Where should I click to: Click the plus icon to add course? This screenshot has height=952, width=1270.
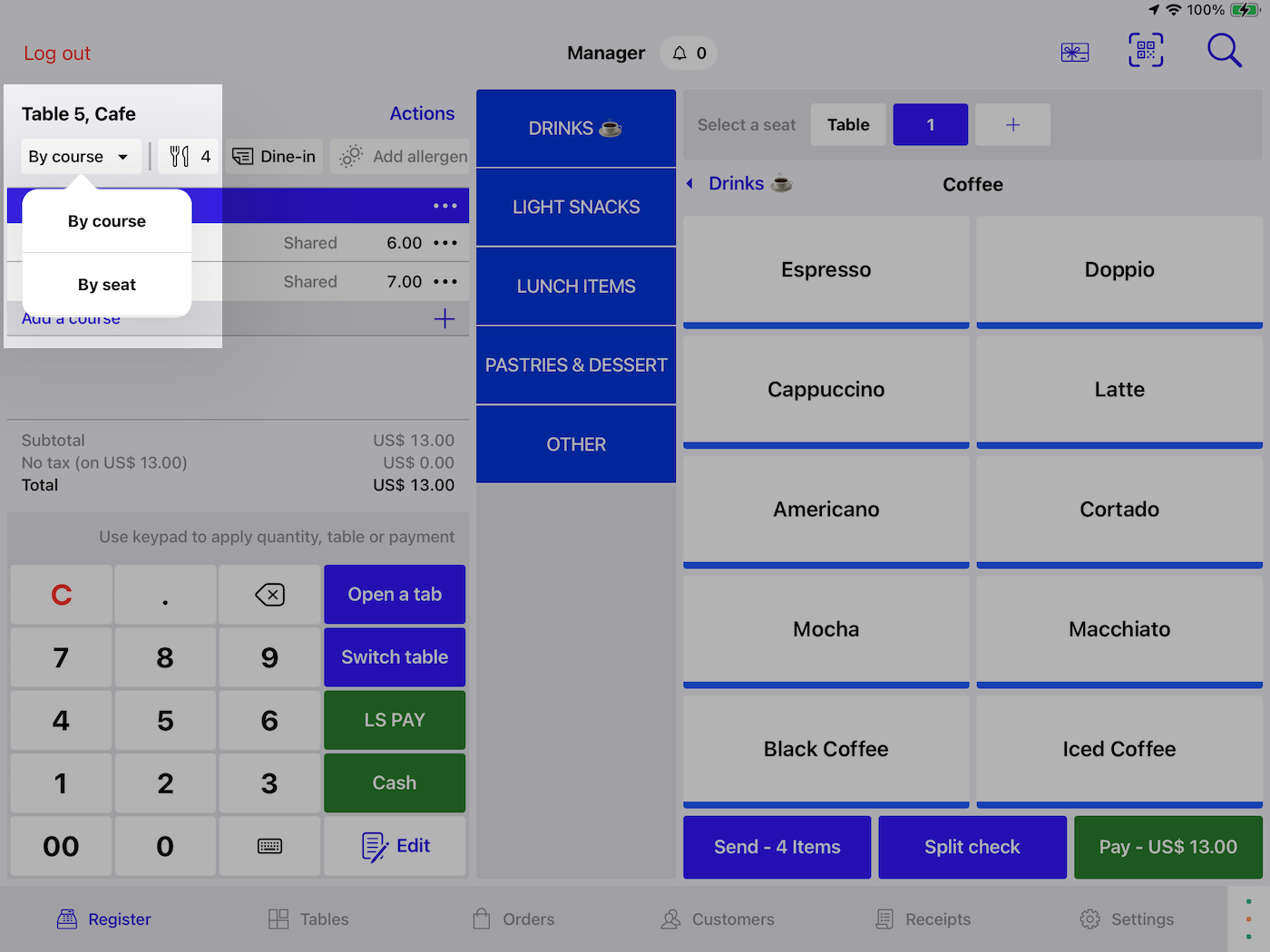444,319
